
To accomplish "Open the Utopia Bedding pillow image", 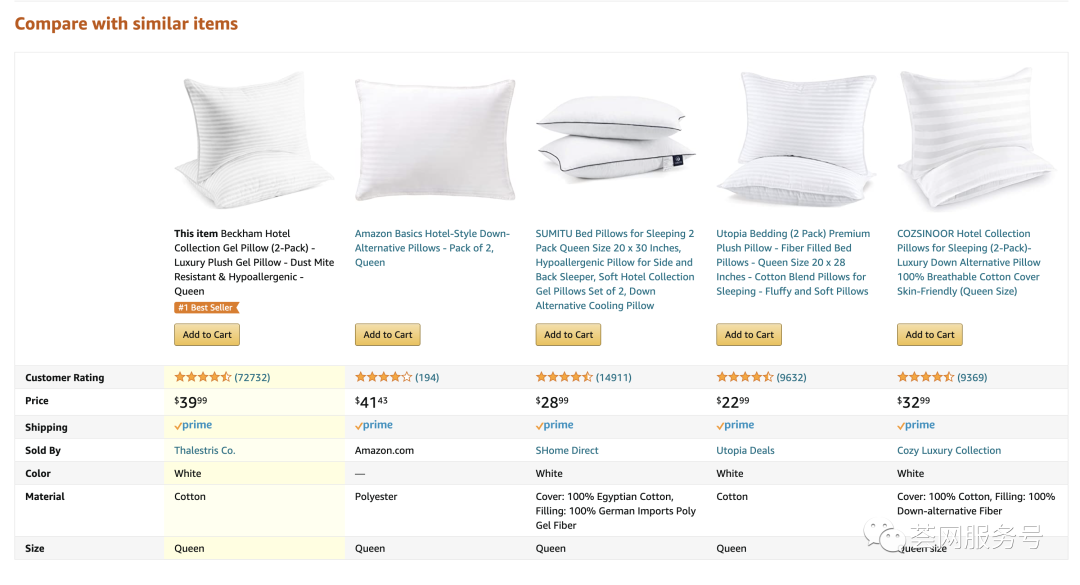I will [796, 140].
